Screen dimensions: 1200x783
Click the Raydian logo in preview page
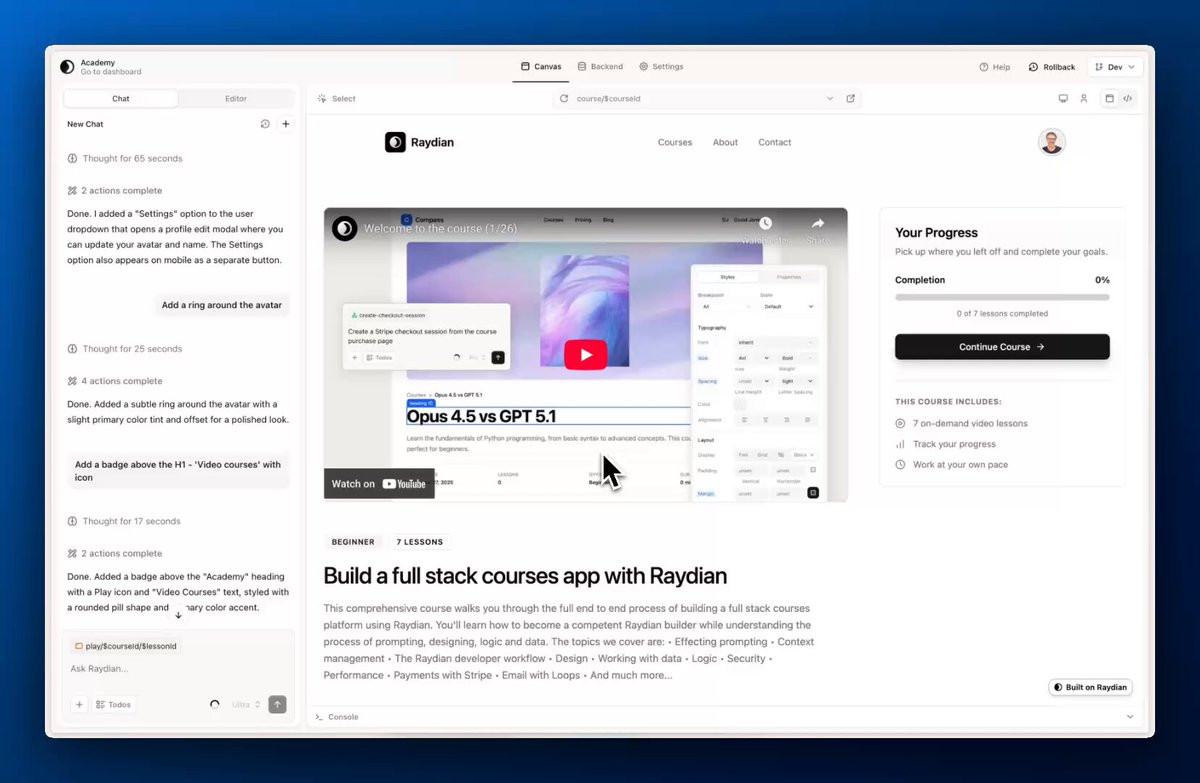(419, 142)
